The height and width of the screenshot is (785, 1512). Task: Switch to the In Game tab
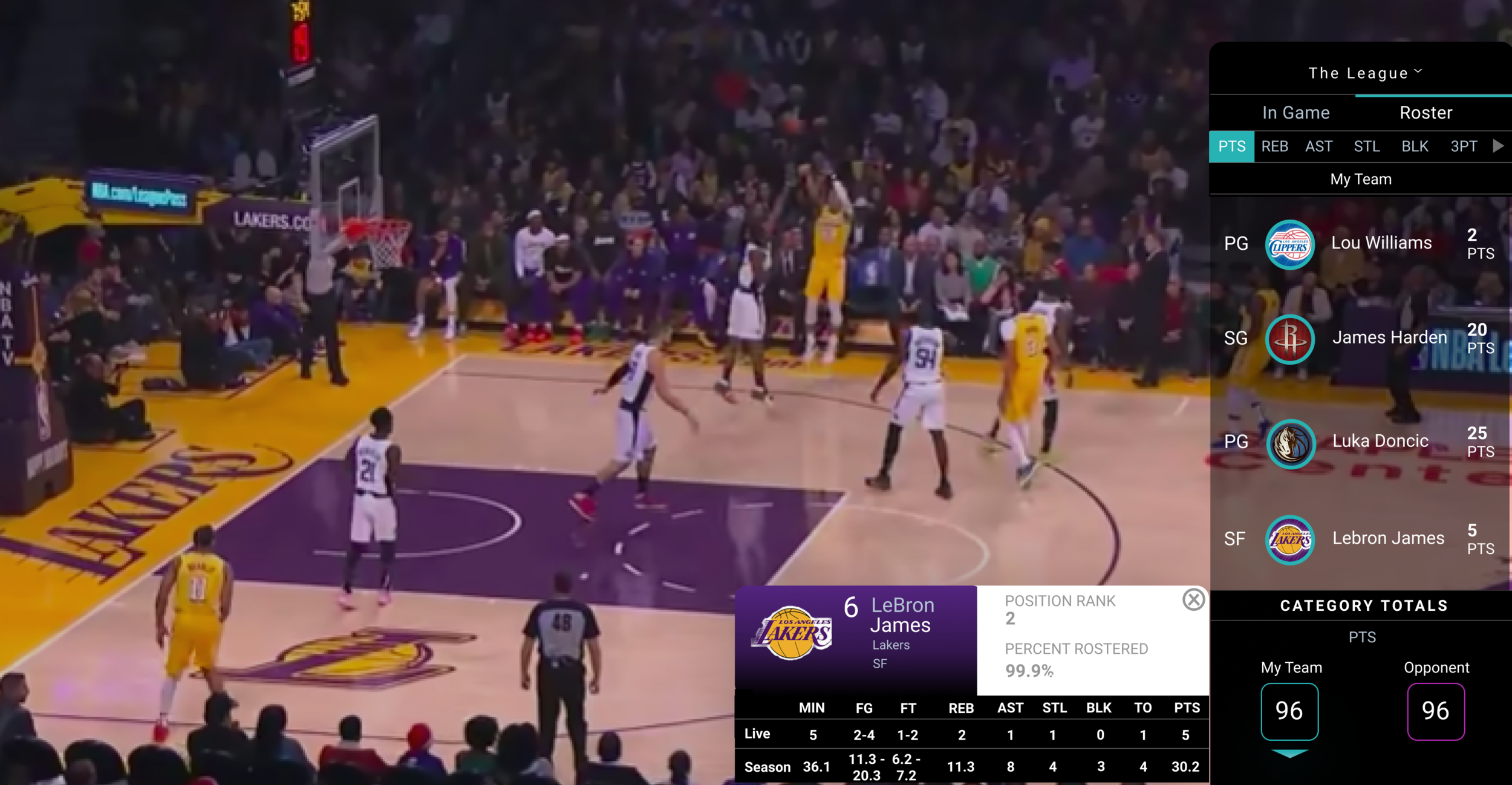pyautogui.click(x=1295, y=113)
